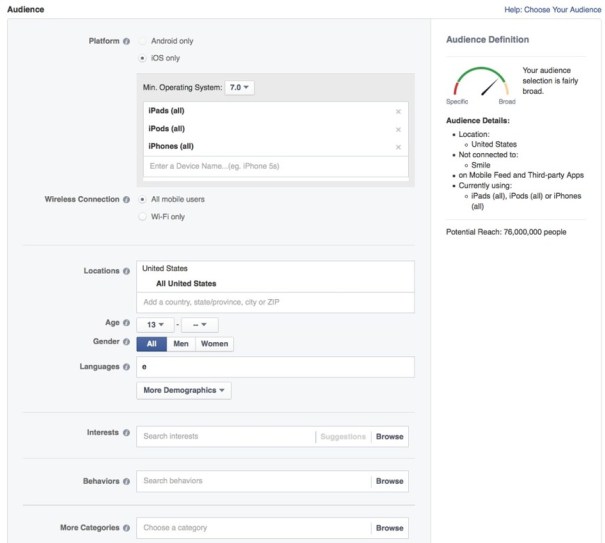Click the info icon next to Interests
Viewport: 605px width, 543px height.
click(x=127, y=433)
